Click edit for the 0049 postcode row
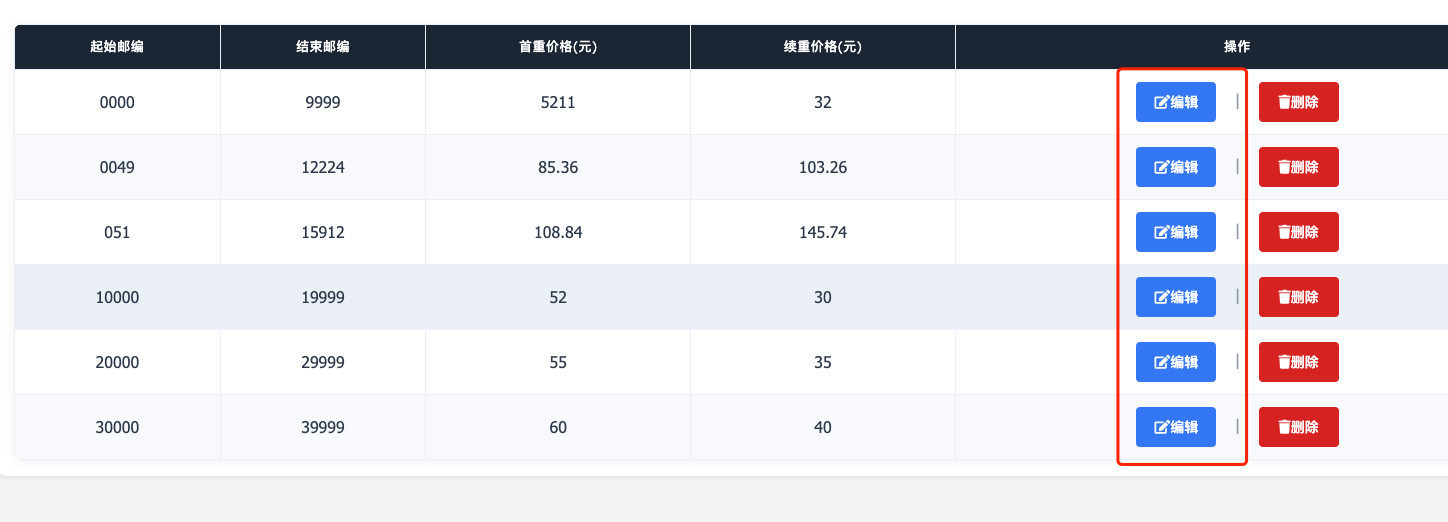 coord(1175,167)
